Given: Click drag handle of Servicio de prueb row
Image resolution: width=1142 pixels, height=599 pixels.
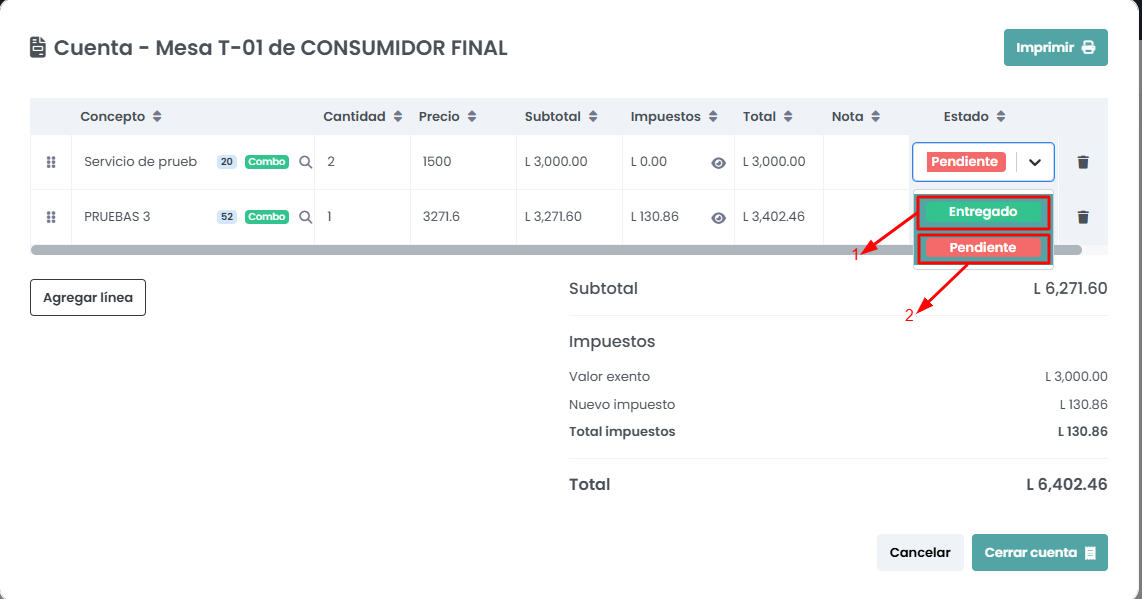Looking at the screenshot, I should (x=51, y=162).
